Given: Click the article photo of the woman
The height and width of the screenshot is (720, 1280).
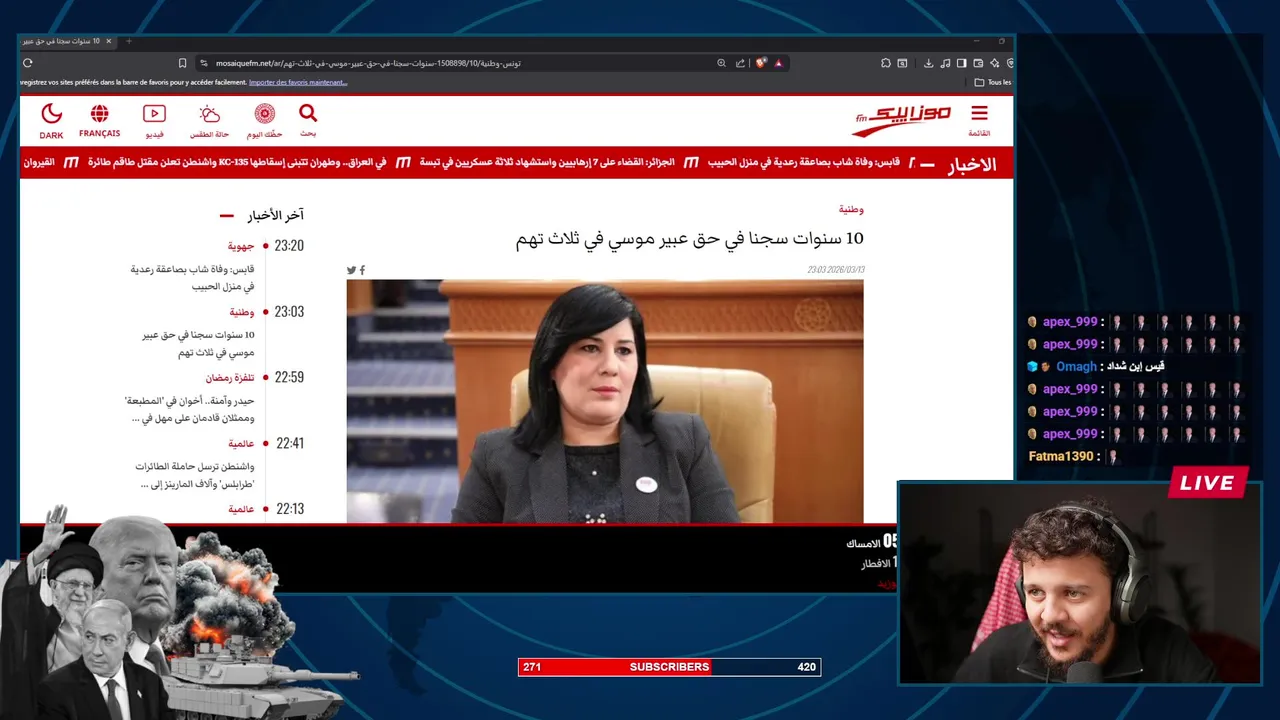Looking at the screenshot, I should pyautogui.click(x=605, y=401).
